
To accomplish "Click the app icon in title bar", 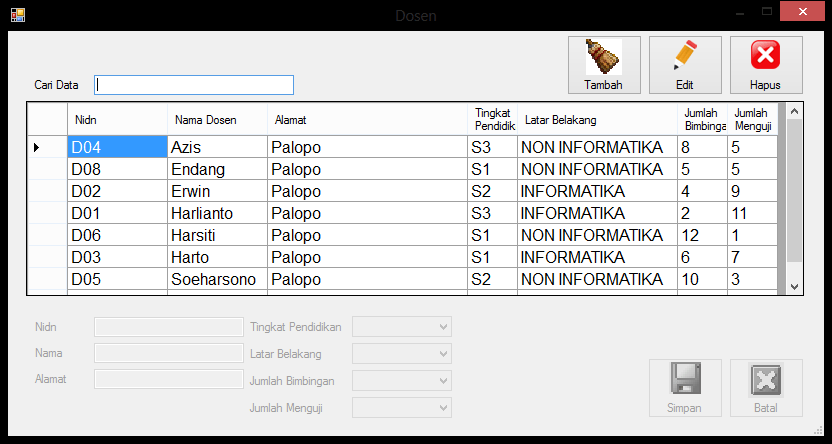I will [x=17, y=14].
